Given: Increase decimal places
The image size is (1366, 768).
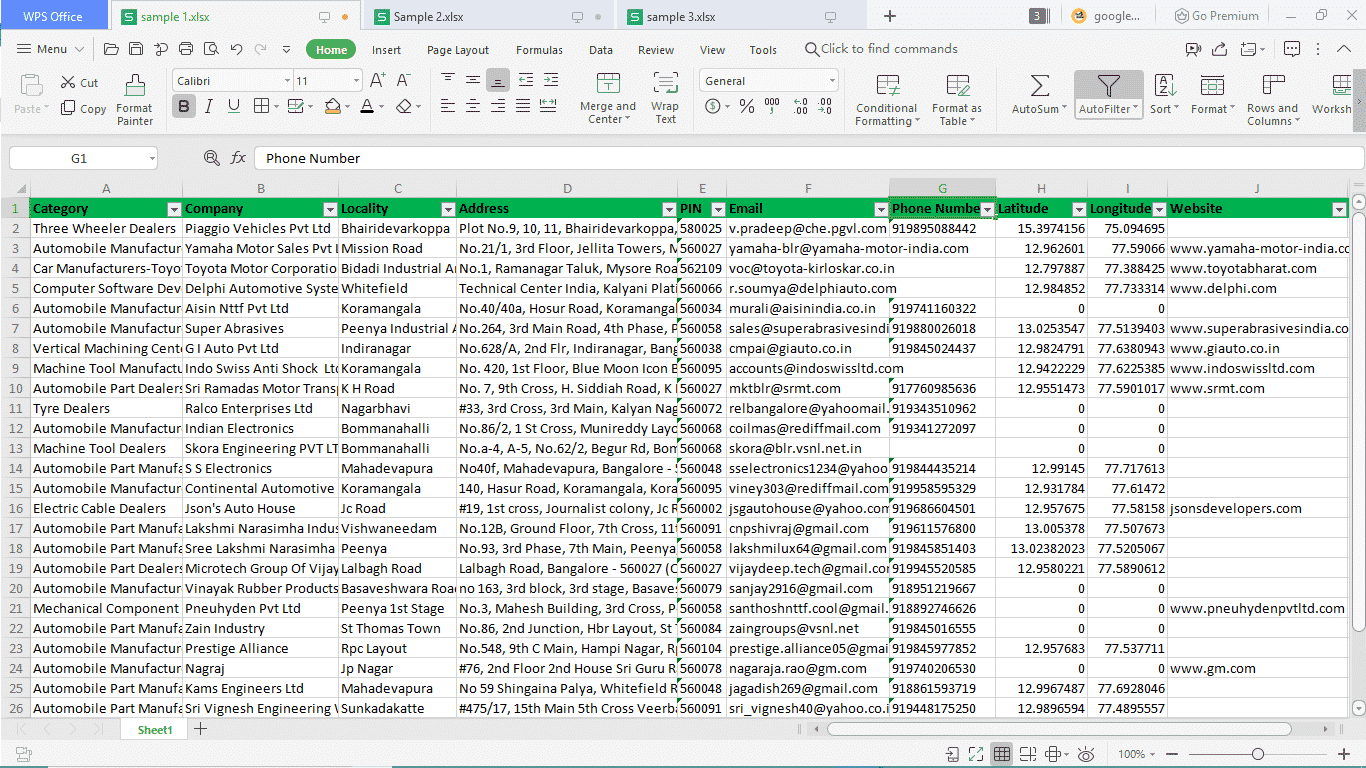Looking at the screenshot, I should tap(799, 106).
